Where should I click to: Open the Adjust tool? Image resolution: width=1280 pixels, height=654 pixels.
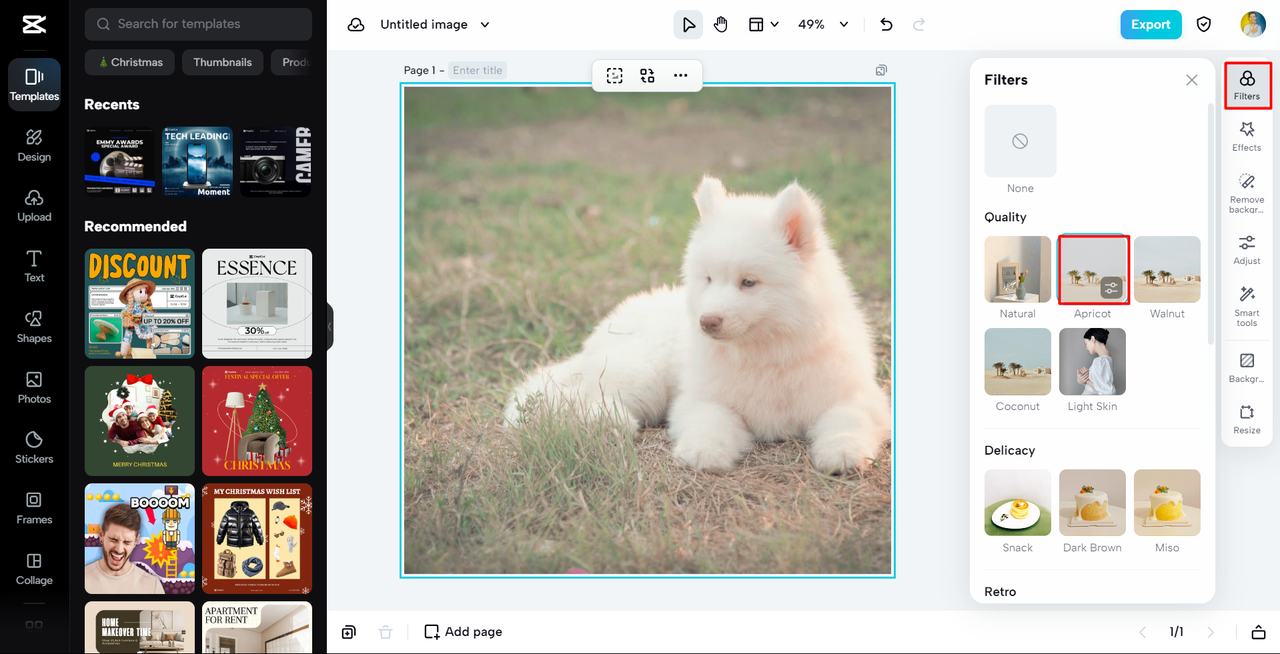tap(1247, 250)
